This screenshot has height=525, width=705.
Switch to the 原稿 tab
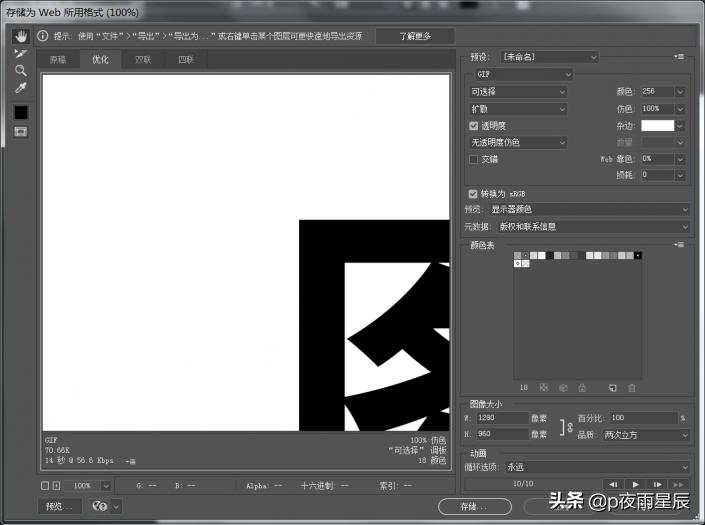pos(58,59)
